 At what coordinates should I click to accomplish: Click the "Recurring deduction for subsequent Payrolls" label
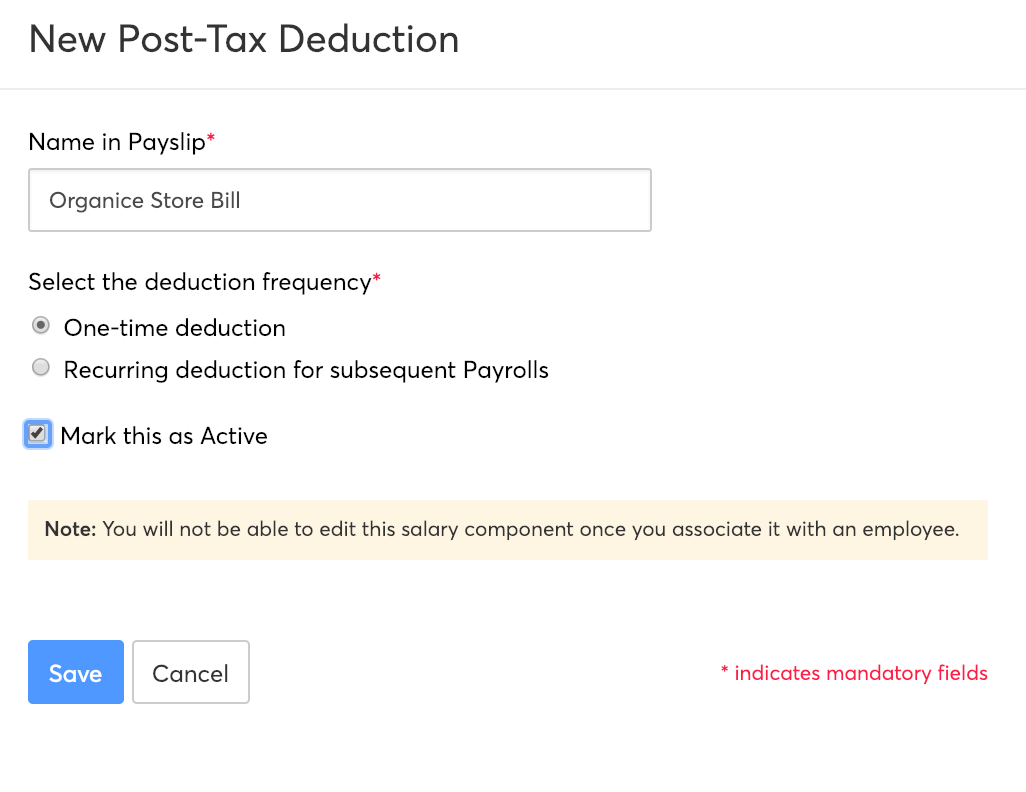click(x=306, y=370)
